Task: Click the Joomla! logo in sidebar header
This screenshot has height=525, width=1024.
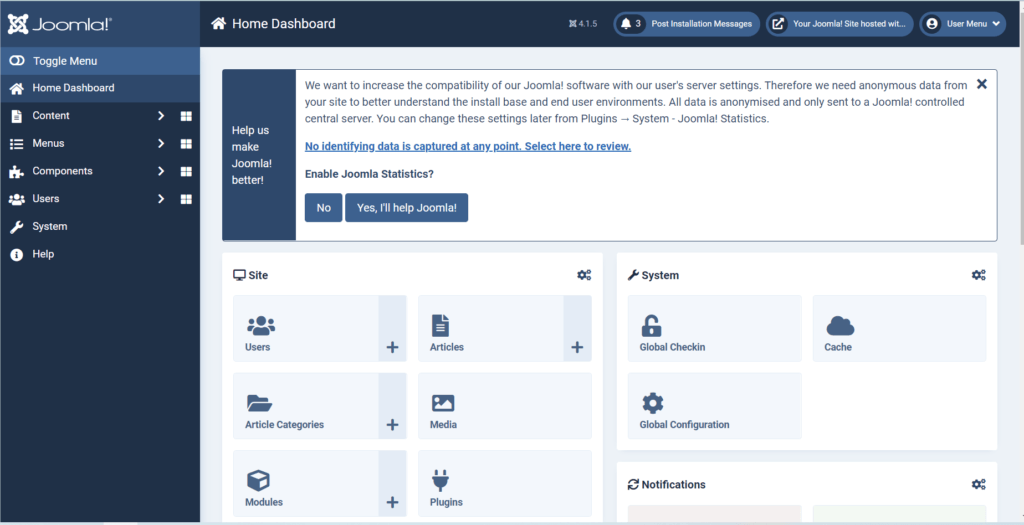Action: 60,24
